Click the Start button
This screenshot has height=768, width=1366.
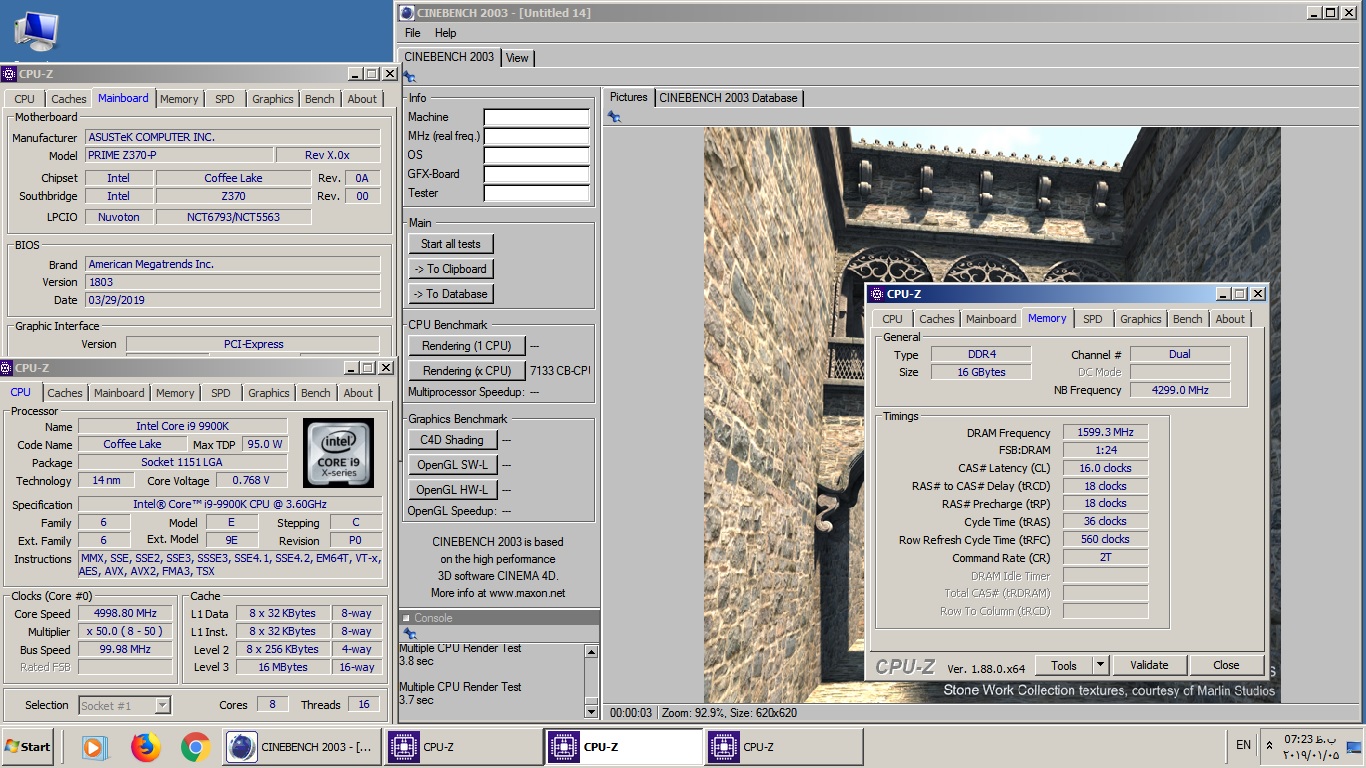[x=27, y=747]
